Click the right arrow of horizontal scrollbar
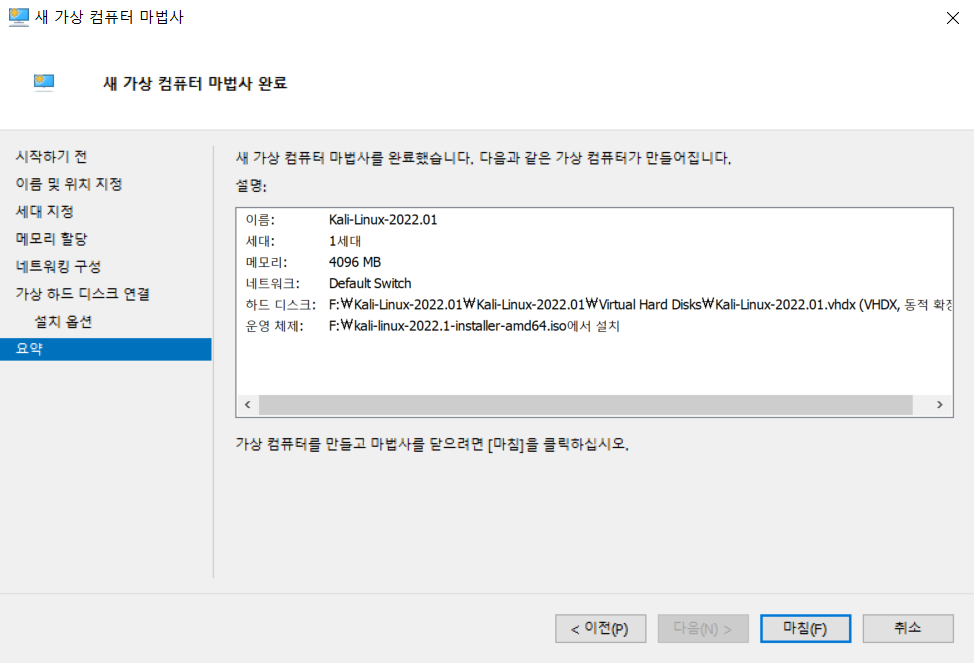Image resolution: width=974 pixels, height=663 pixels. [x=940, y=405]
